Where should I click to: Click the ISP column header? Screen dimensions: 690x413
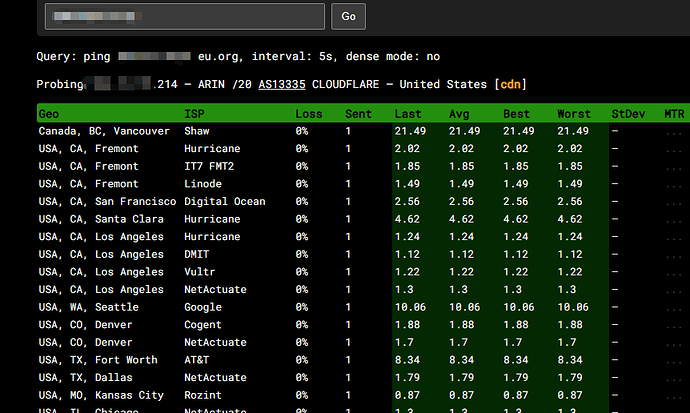(x=194, y=114)
